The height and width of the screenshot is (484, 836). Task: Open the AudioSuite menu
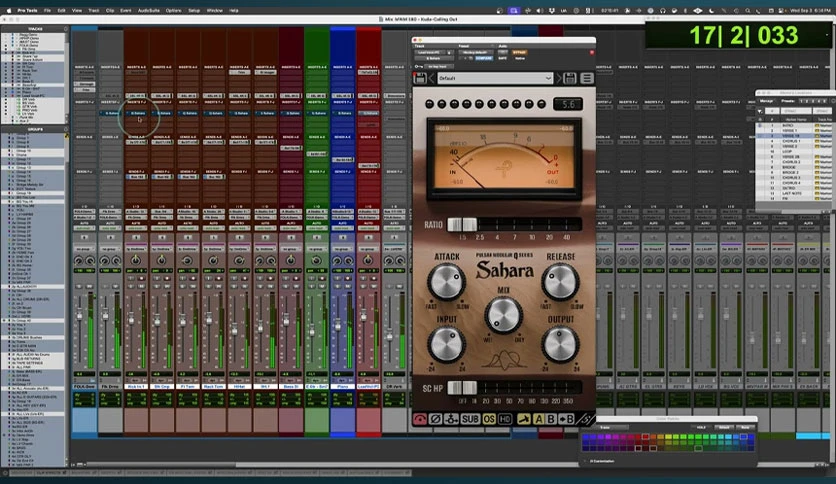tap(149, 10)
